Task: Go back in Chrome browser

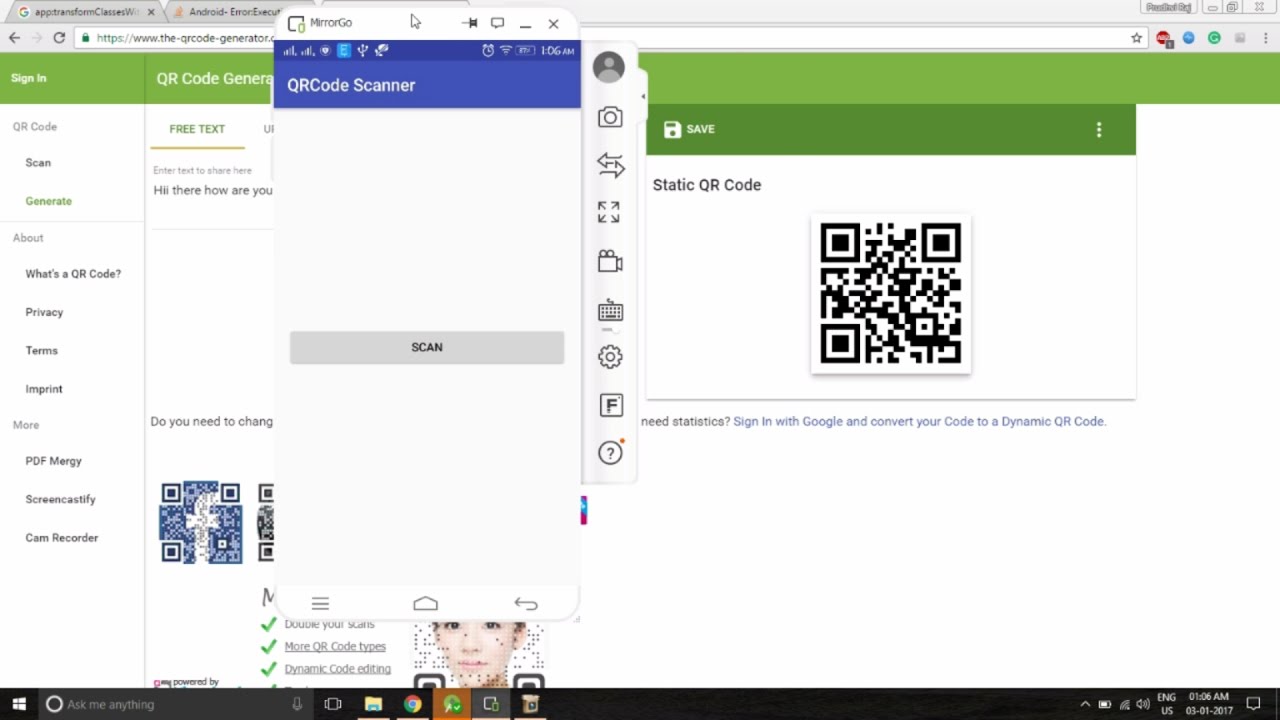Action: tap(14, 38)
